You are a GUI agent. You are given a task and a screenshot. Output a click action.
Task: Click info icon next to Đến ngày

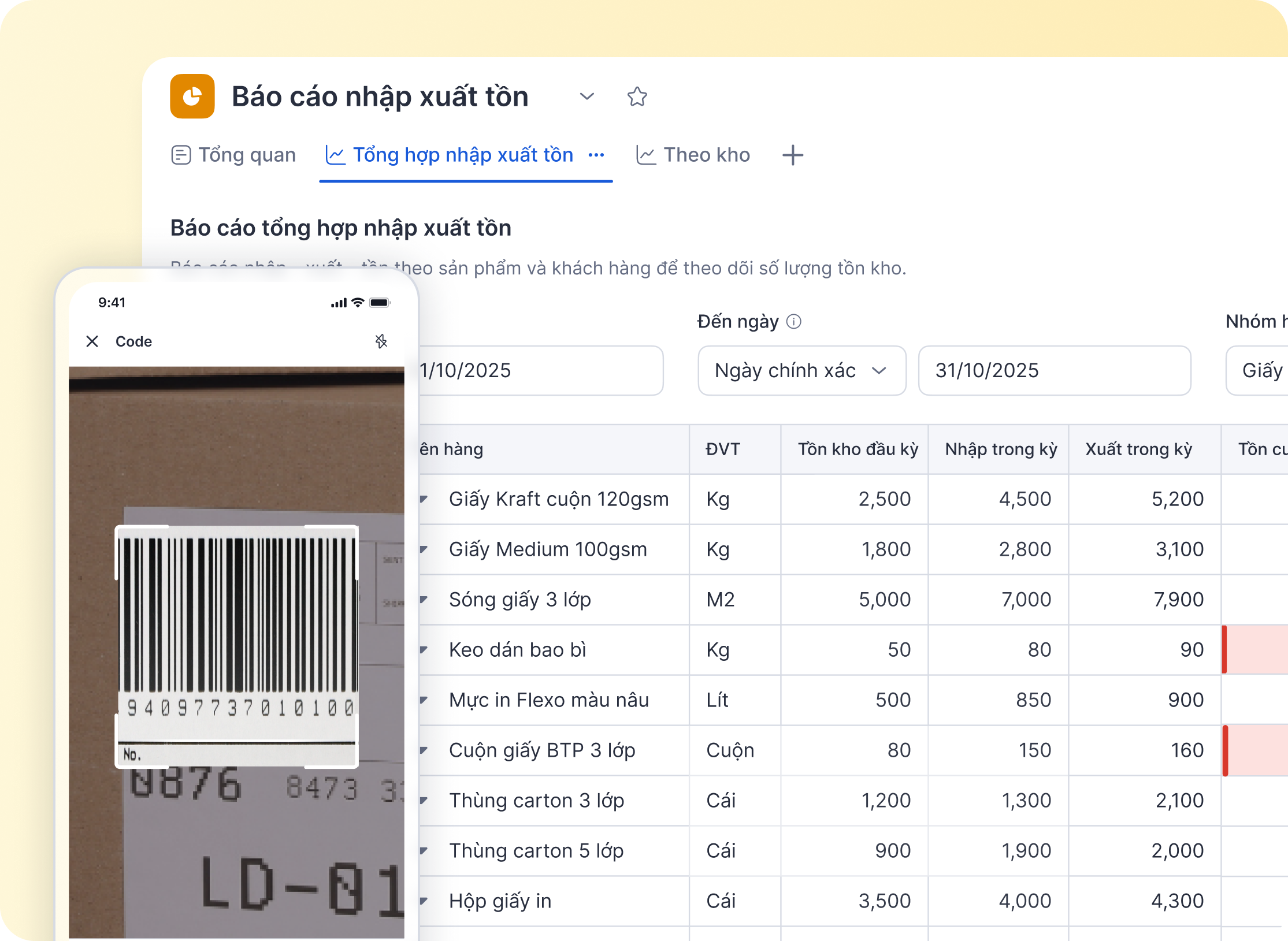794,322
